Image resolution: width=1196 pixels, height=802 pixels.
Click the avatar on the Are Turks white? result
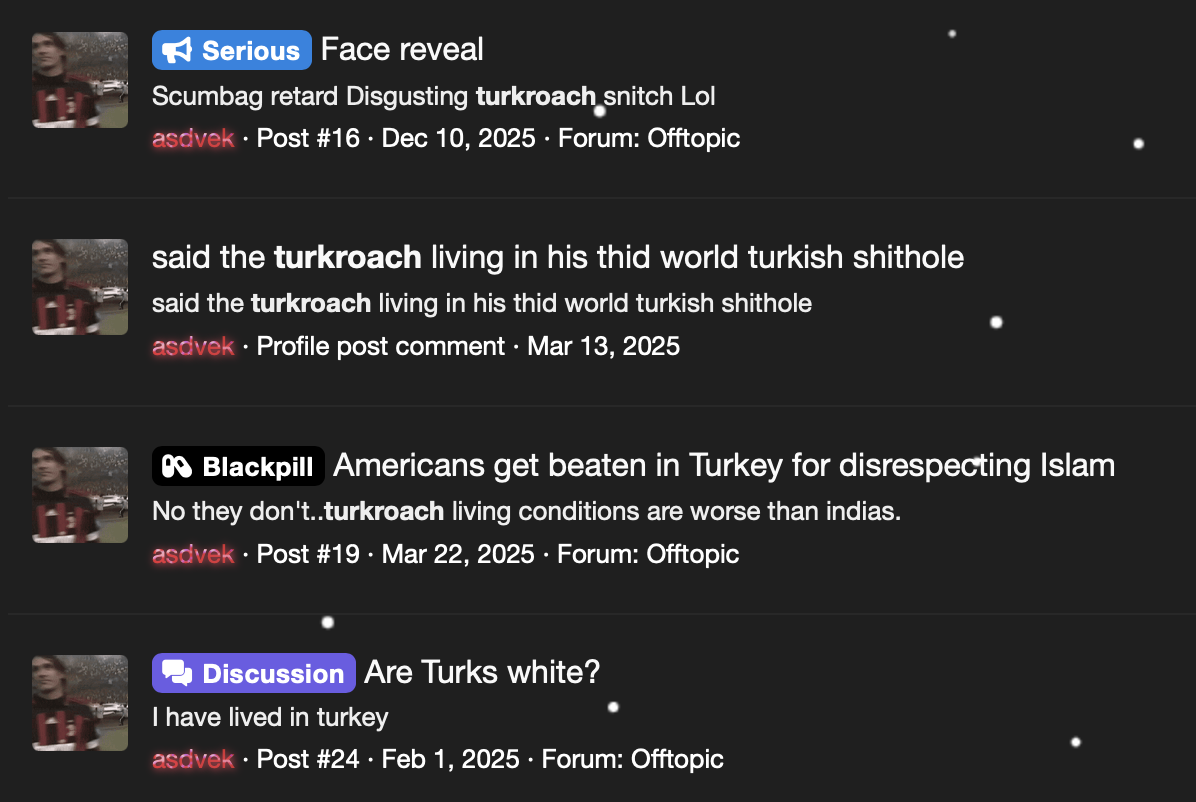(x=79, y=703)
